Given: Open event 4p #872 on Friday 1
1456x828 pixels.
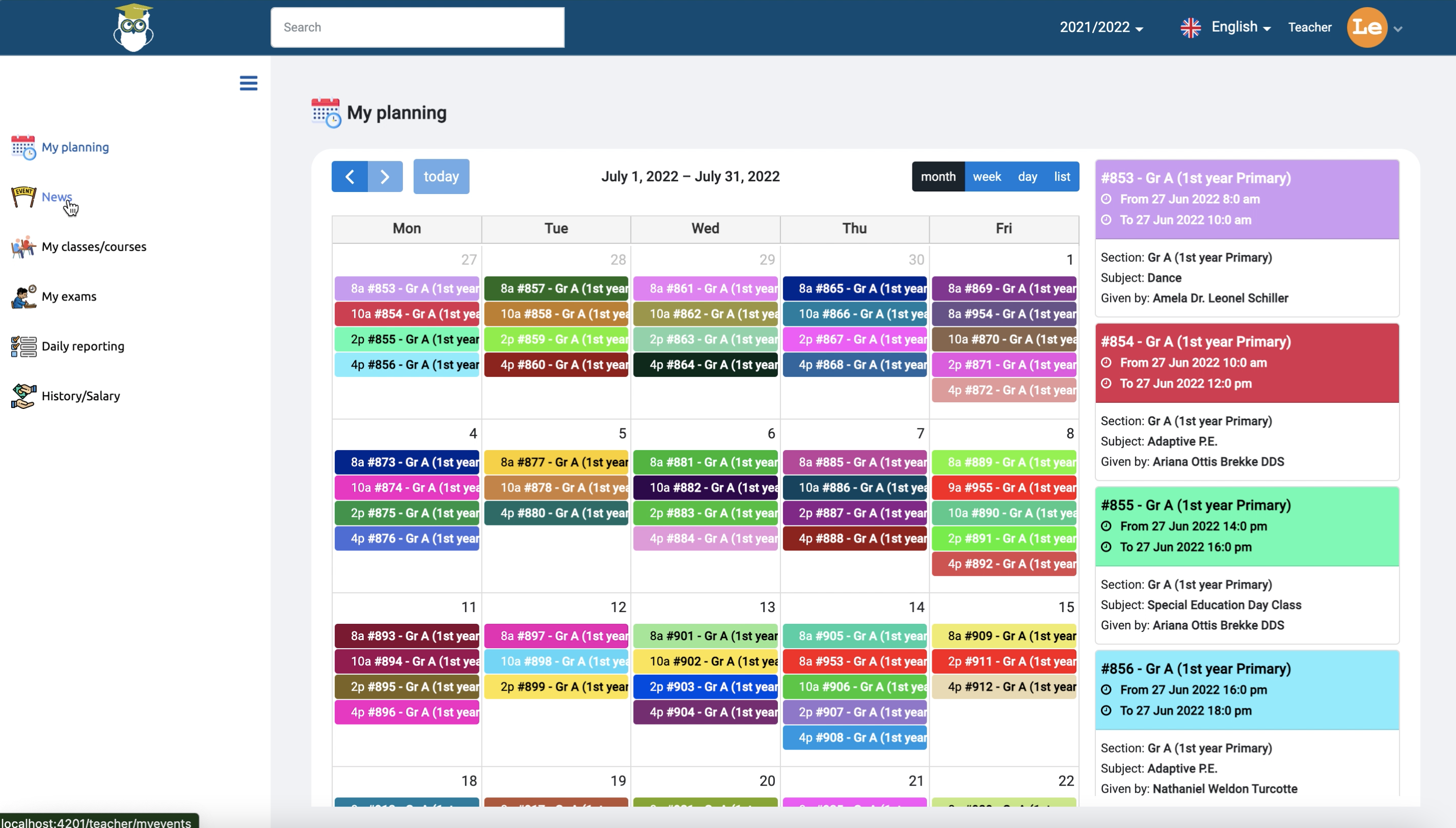Looking at the screenshot, I should [1005, 390].
